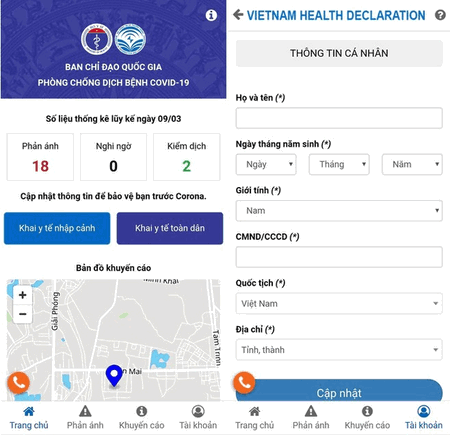
Task: Select the blue location pin on the map
Action: tap(114, 376)
